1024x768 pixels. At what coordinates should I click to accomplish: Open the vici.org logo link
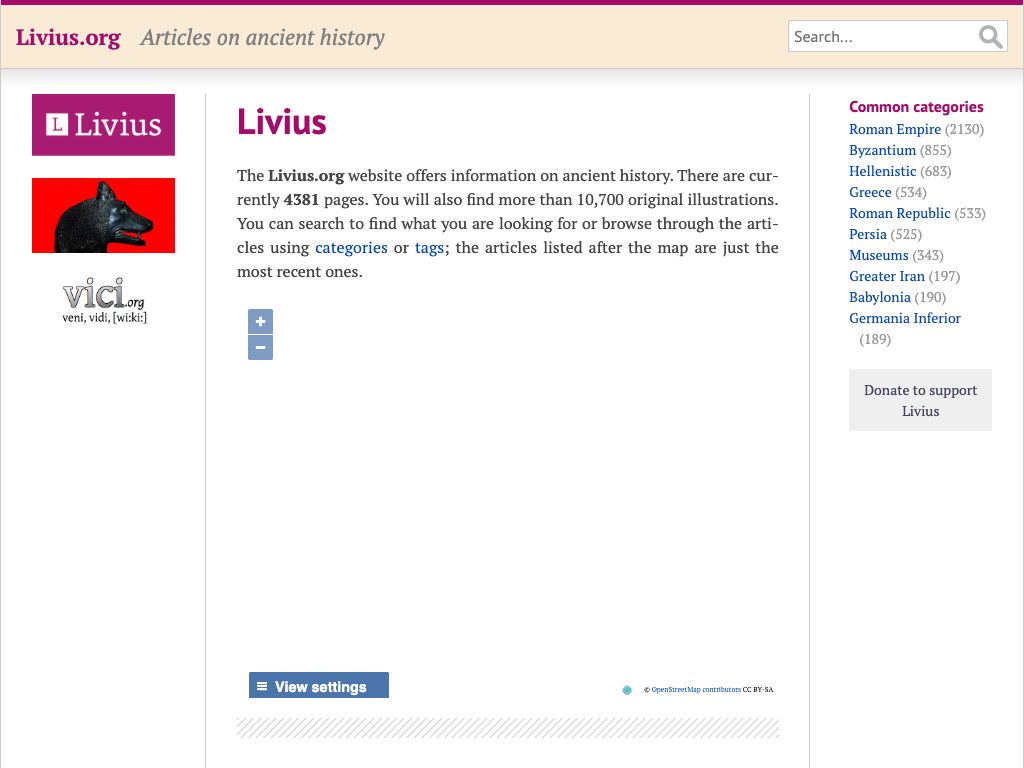pyautogui.click(x=103, y=301)
